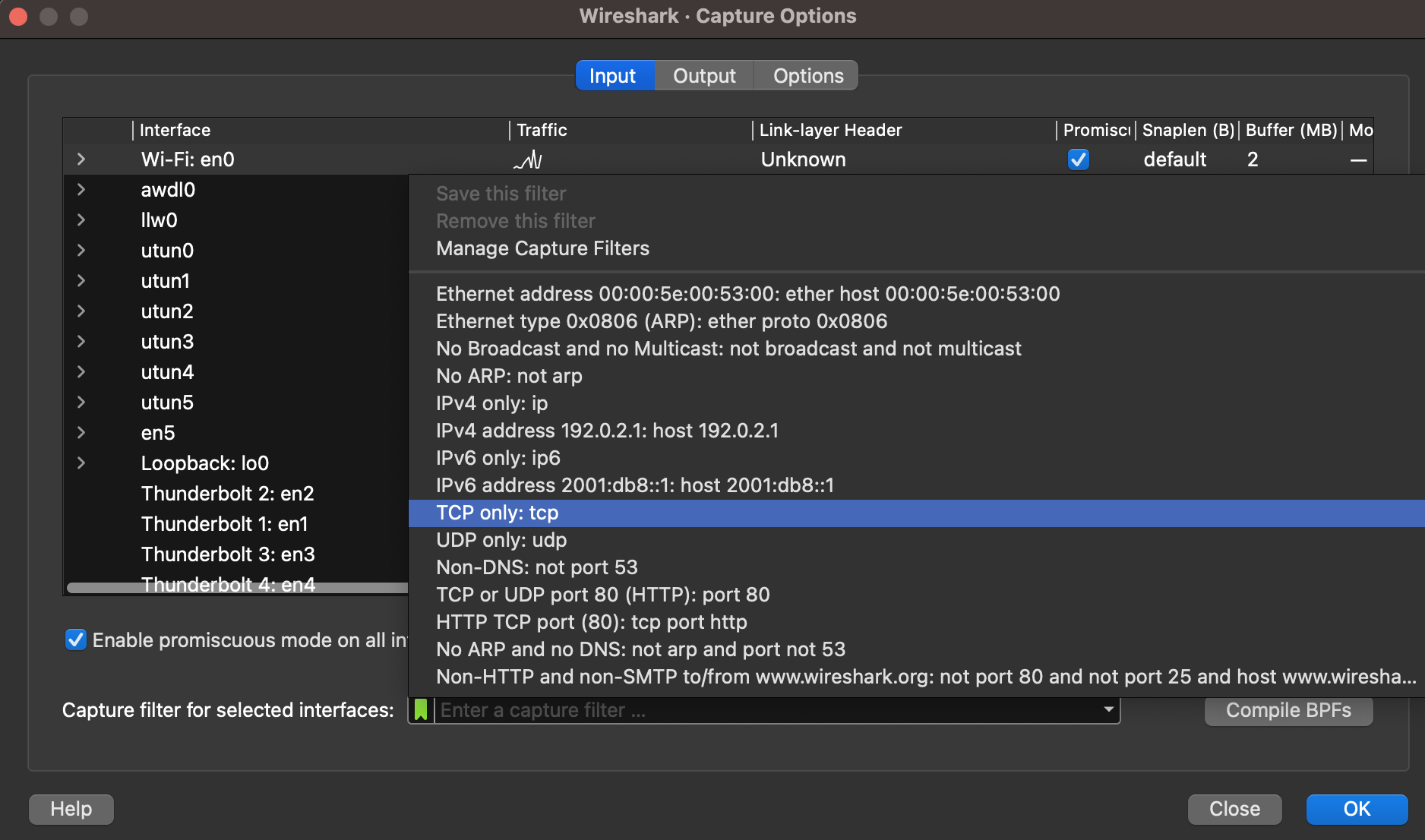Select Non-HTTP and non-SMTP wireshark.org filter

917,677
